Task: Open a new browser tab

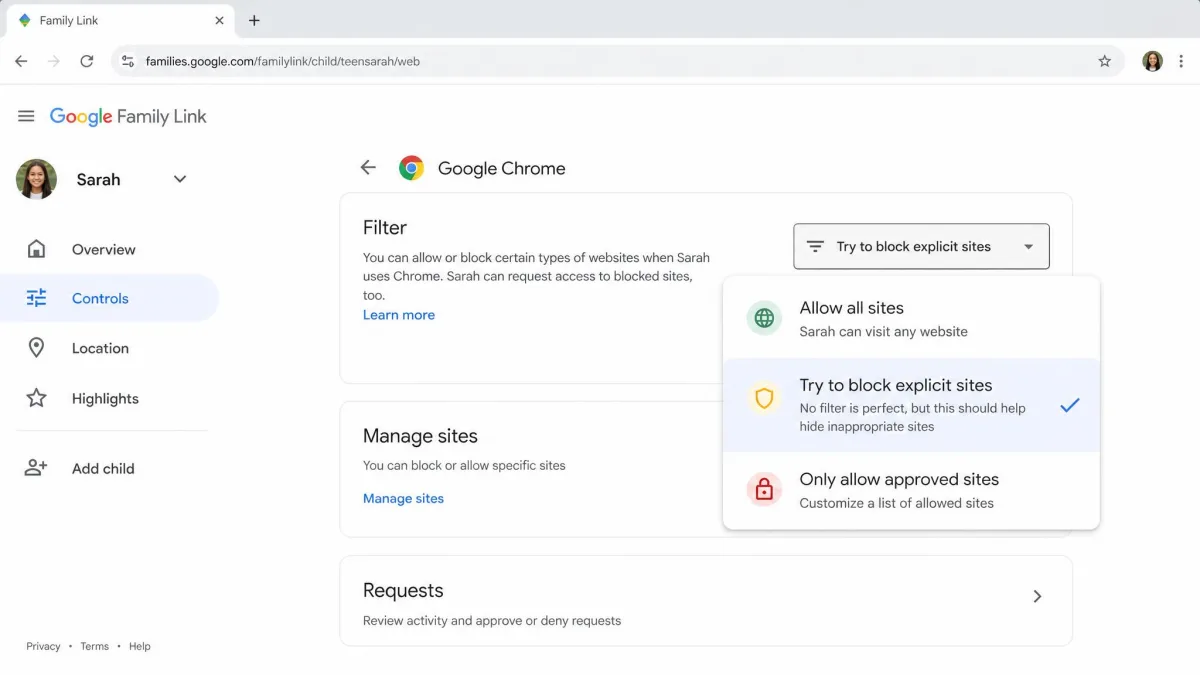Action: click(x=254, y=20)
